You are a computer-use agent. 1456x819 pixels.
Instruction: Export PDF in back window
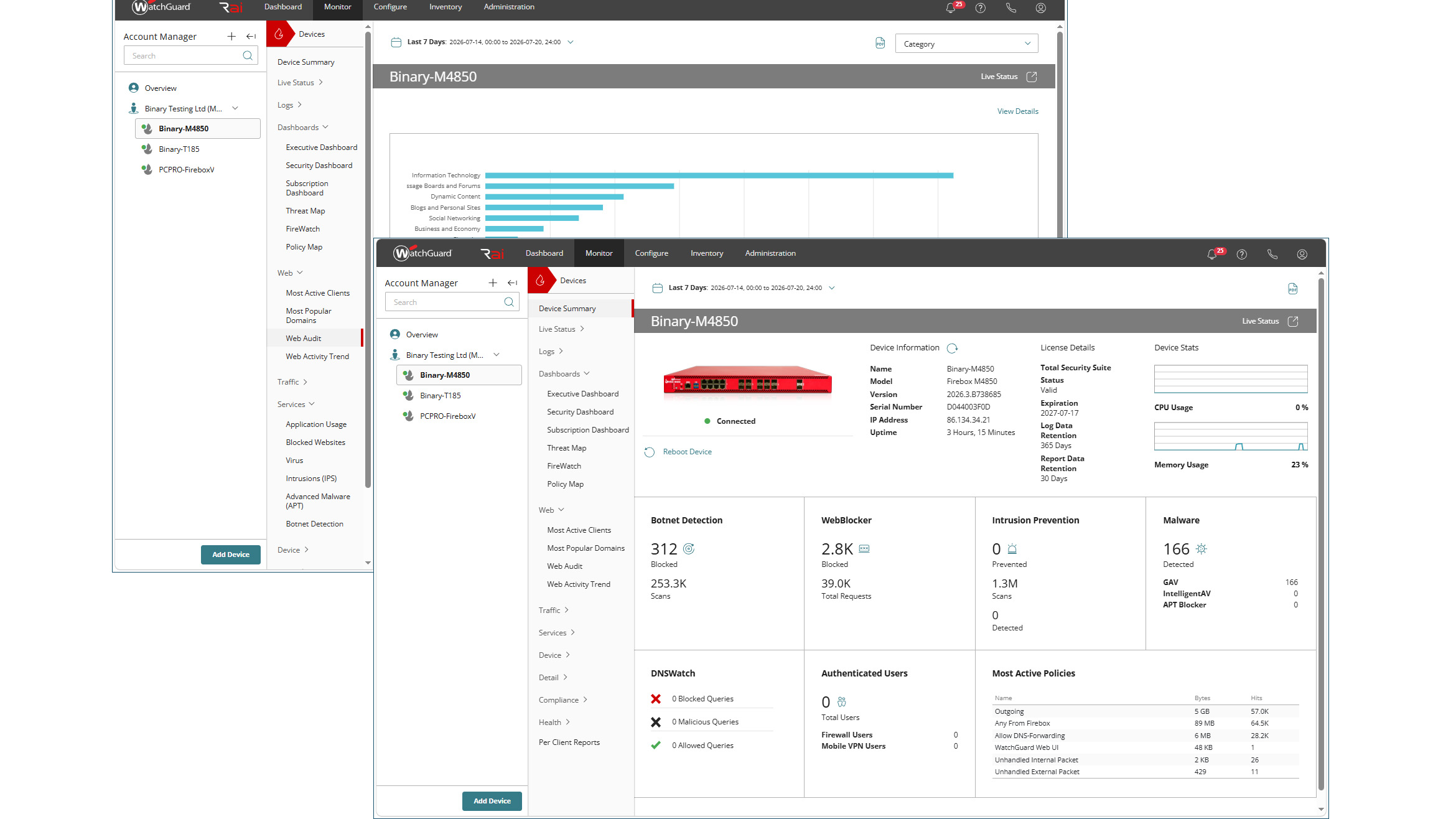[x=880, y=43]
